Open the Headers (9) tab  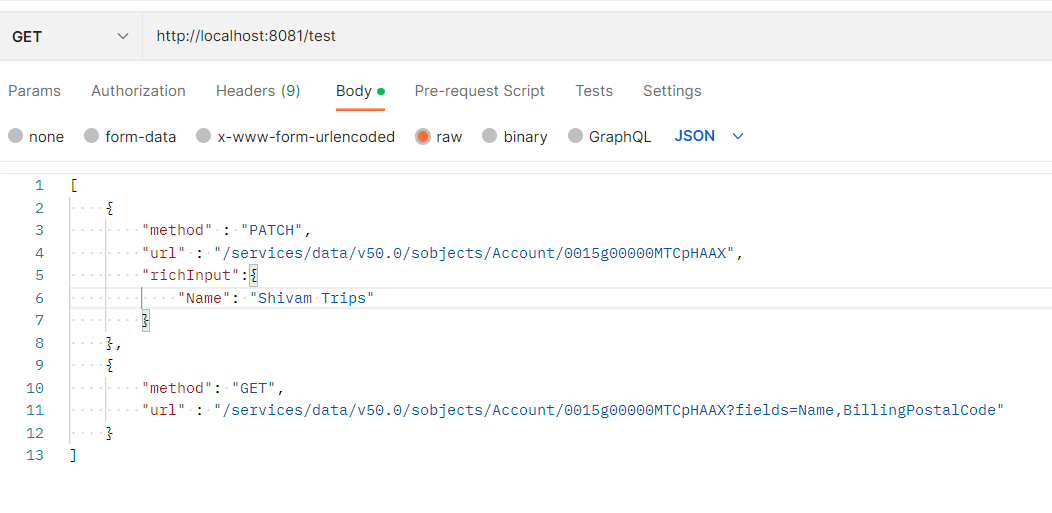[258, 91]
